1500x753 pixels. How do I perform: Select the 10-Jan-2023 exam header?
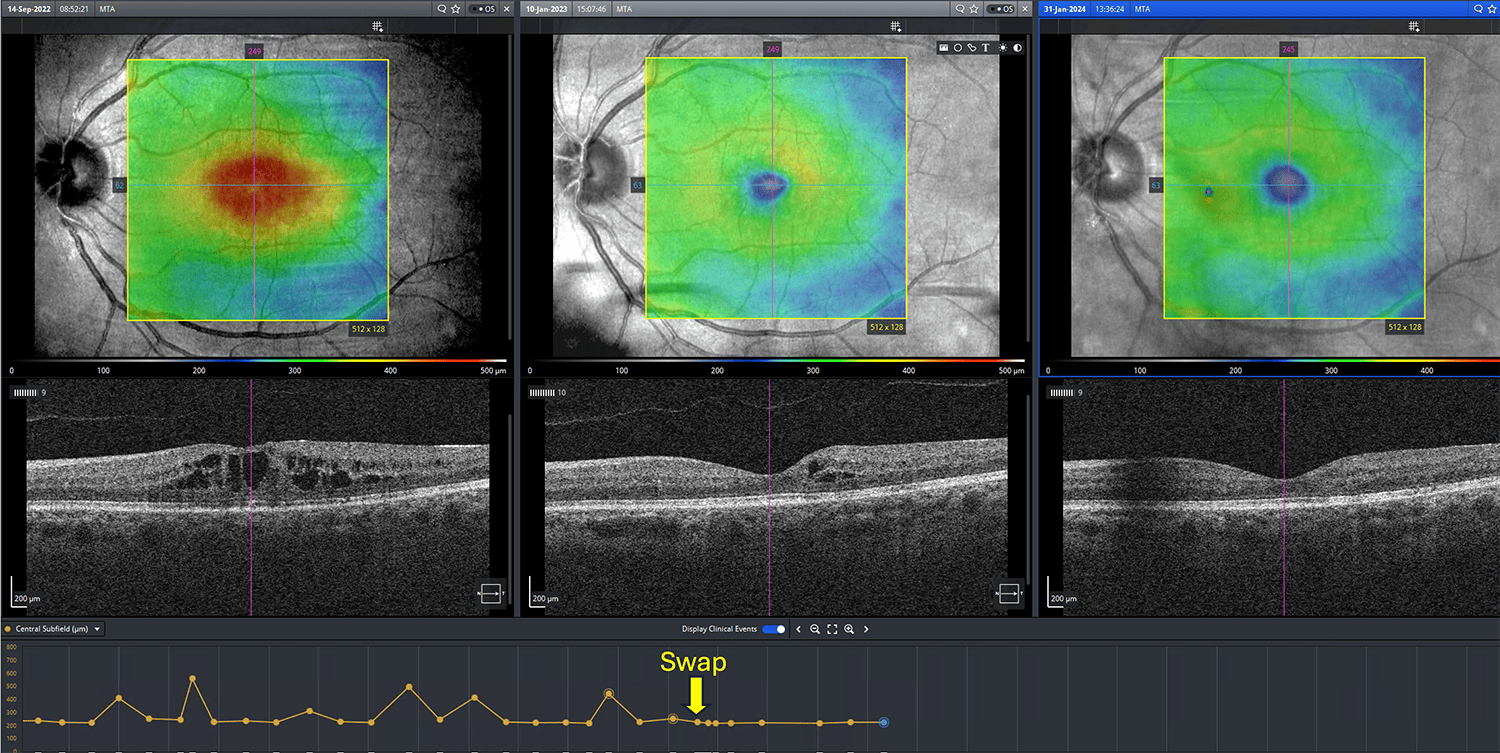pyautogui.click(x=548, y=8)
